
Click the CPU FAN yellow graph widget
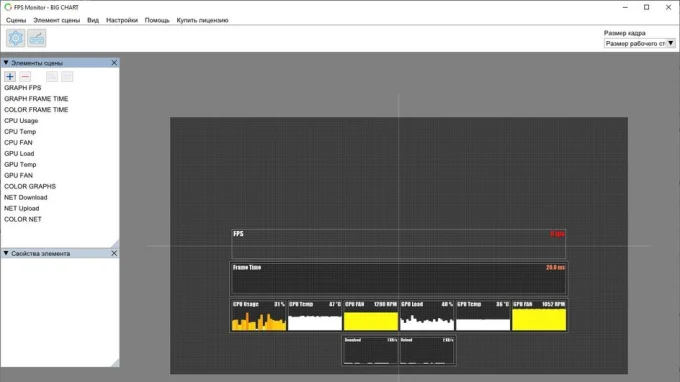tap(371, 316)
